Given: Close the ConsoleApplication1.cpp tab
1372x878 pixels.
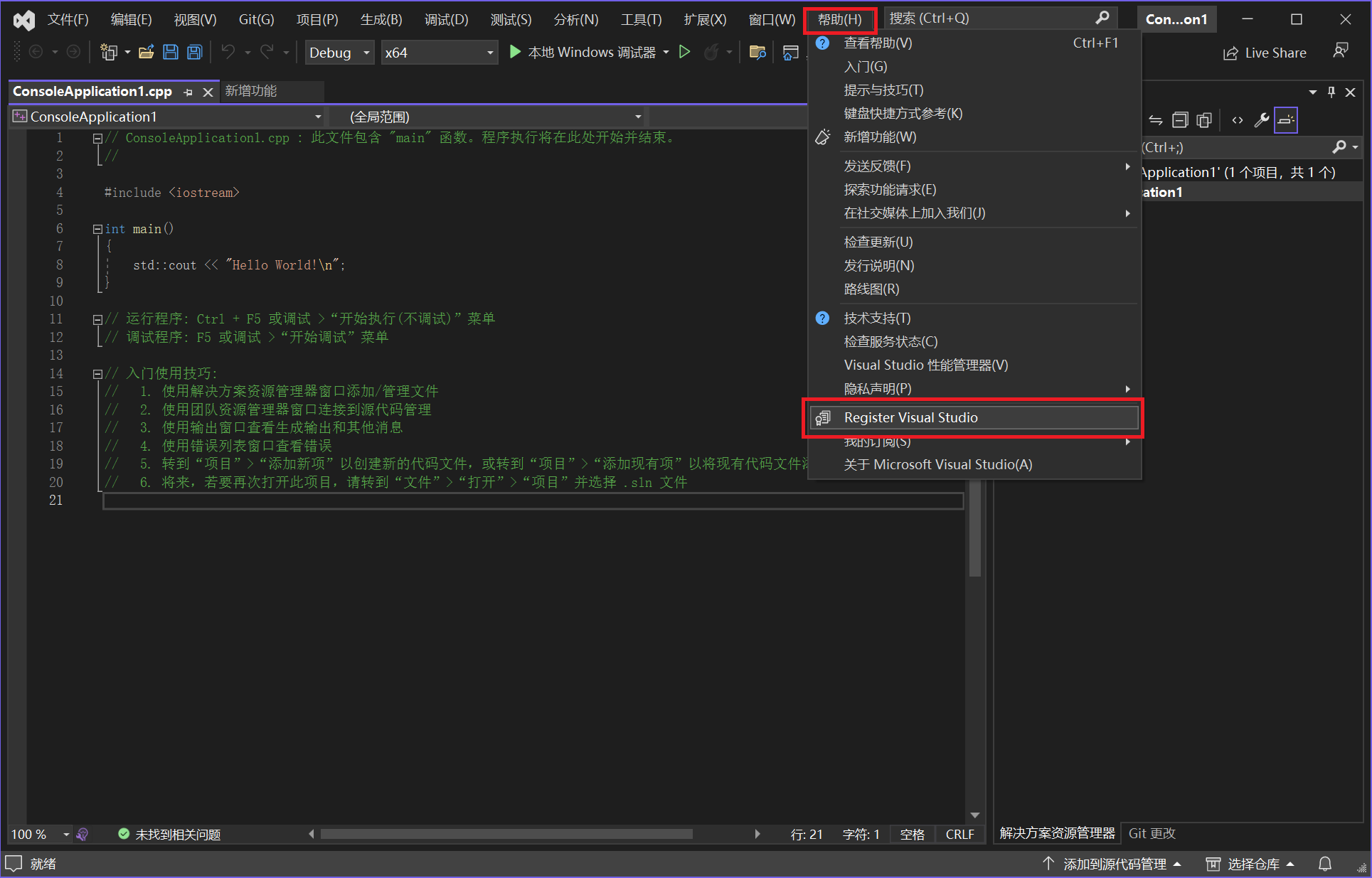Looking at the screenshot, I should 208,92.
